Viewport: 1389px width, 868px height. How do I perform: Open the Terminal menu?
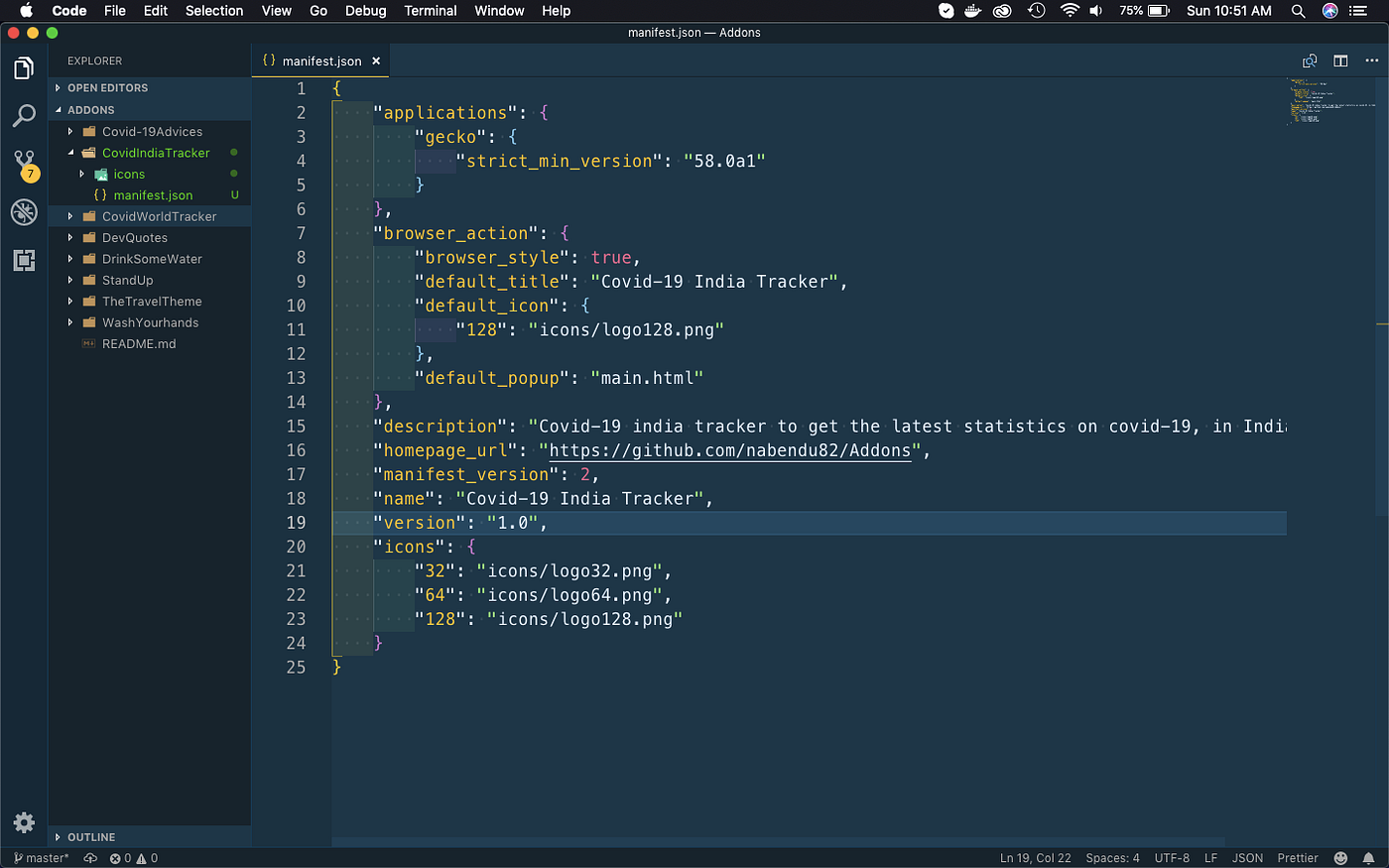[431, 11]
